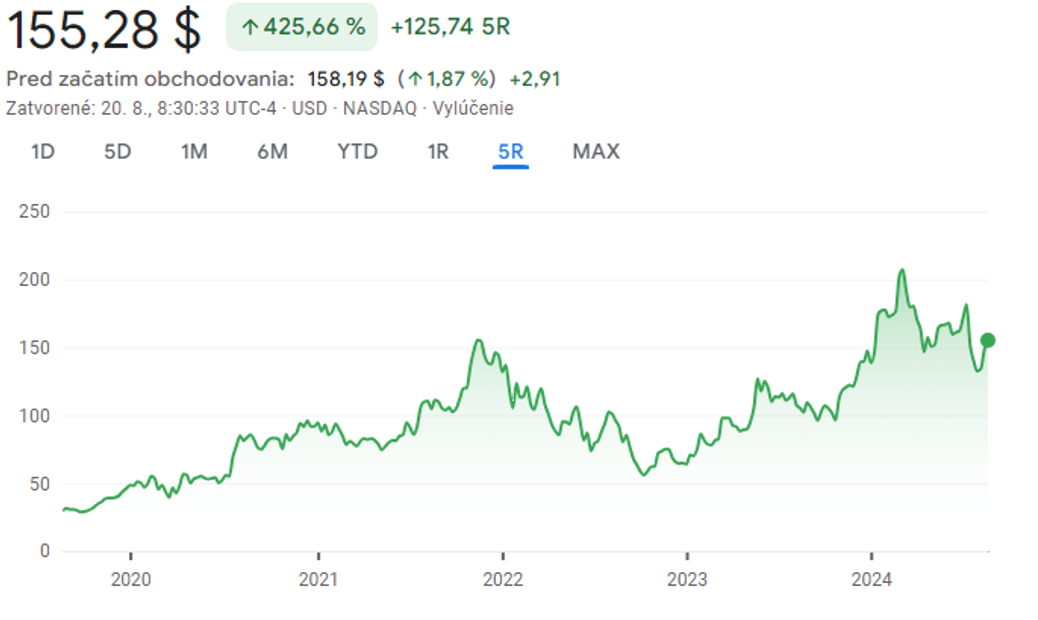This screenshot has height=620, width=1038.
Task: Click the green 425,66 % change badge
Action: [302, 27]
